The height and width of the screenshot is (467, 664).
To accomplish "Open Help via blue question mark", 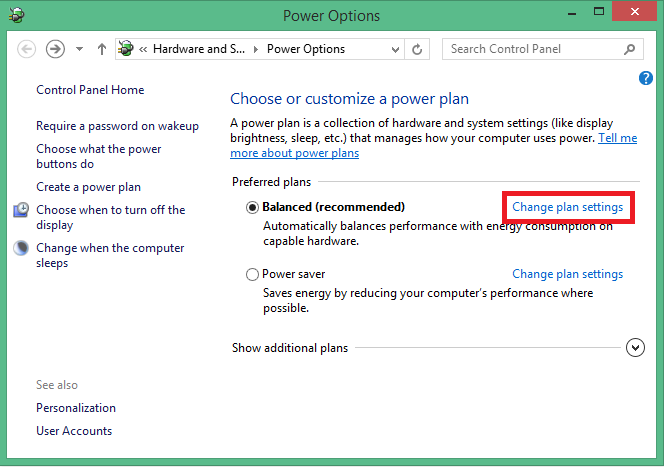I will [x=645, y=78].
